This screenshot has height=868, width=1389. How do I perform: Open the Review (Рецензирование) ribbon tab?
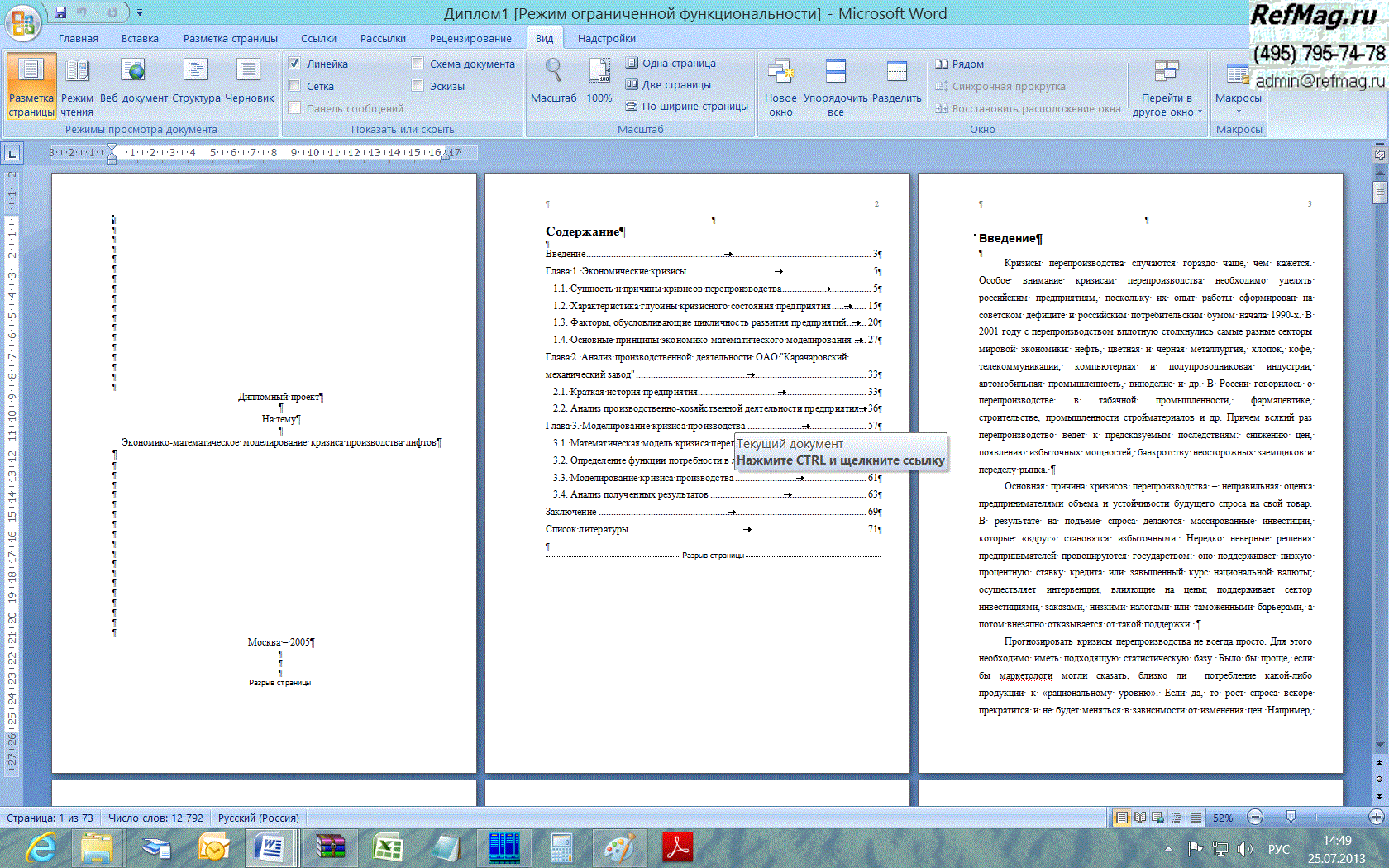point(470,39)
